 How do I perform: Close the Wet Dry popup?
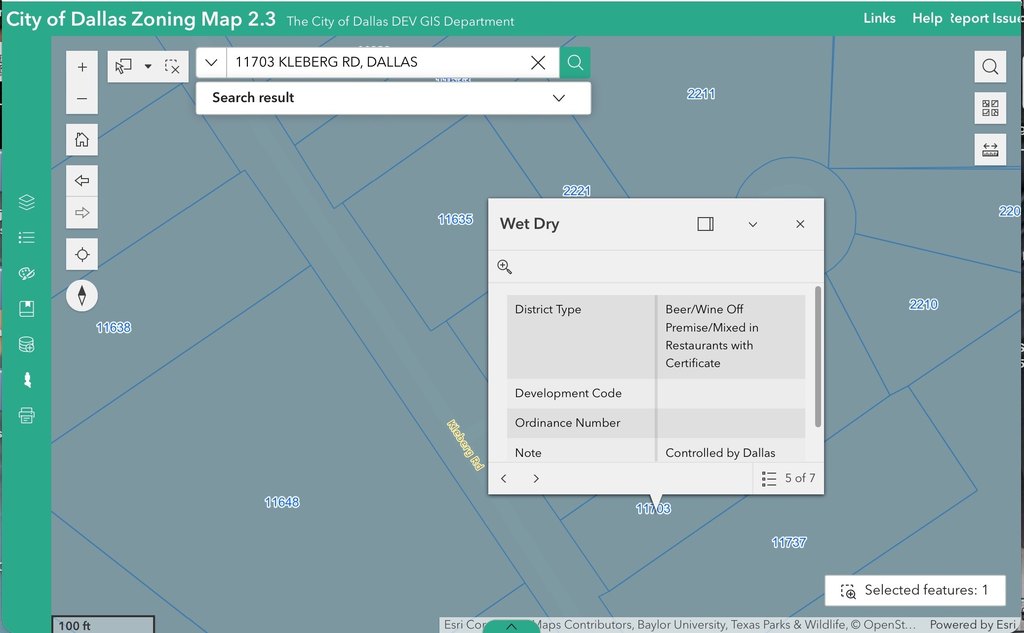coord(800,224)
